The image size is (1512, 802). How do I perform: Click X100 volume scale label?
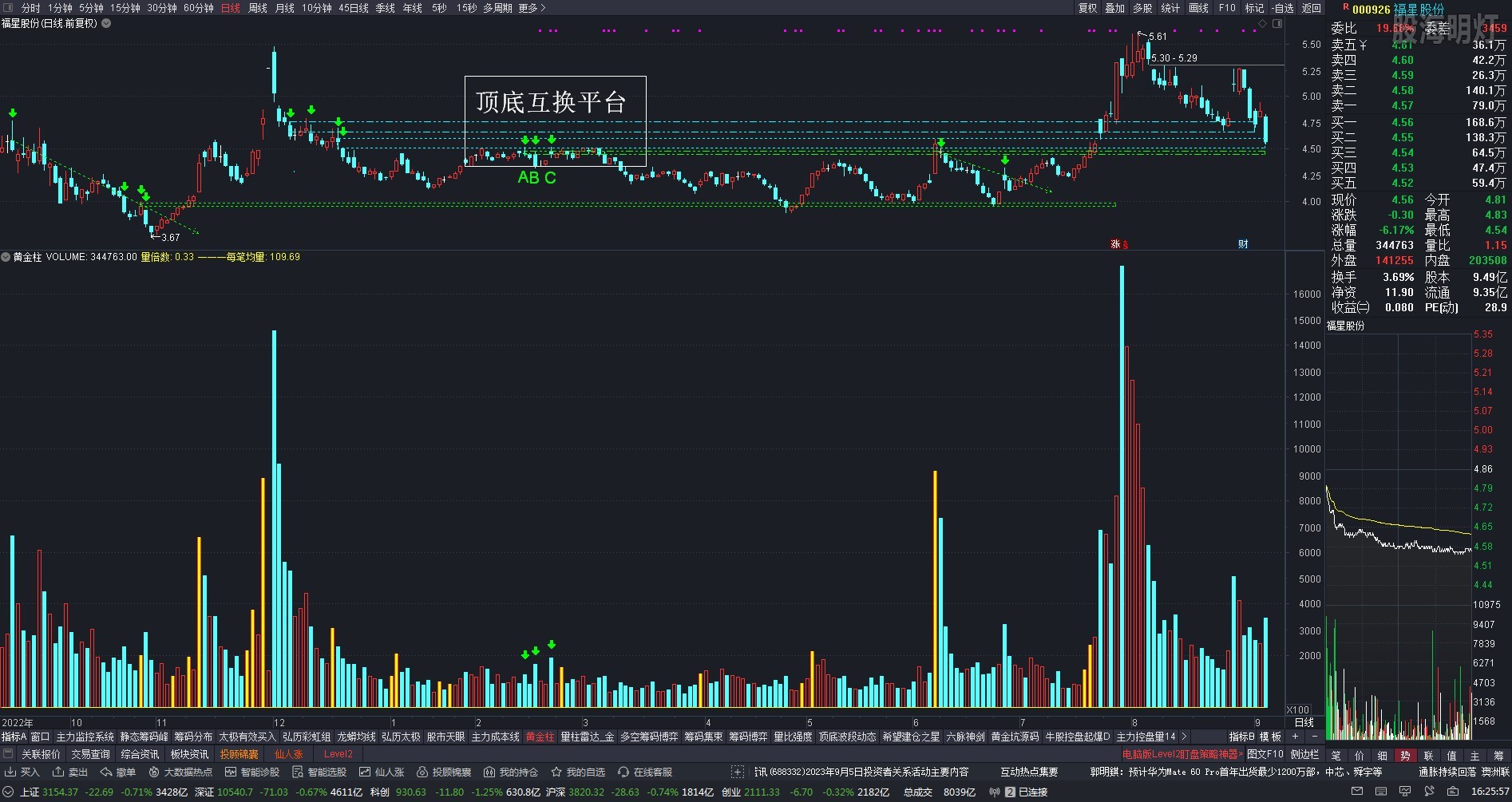click(x=1297, y=709)
